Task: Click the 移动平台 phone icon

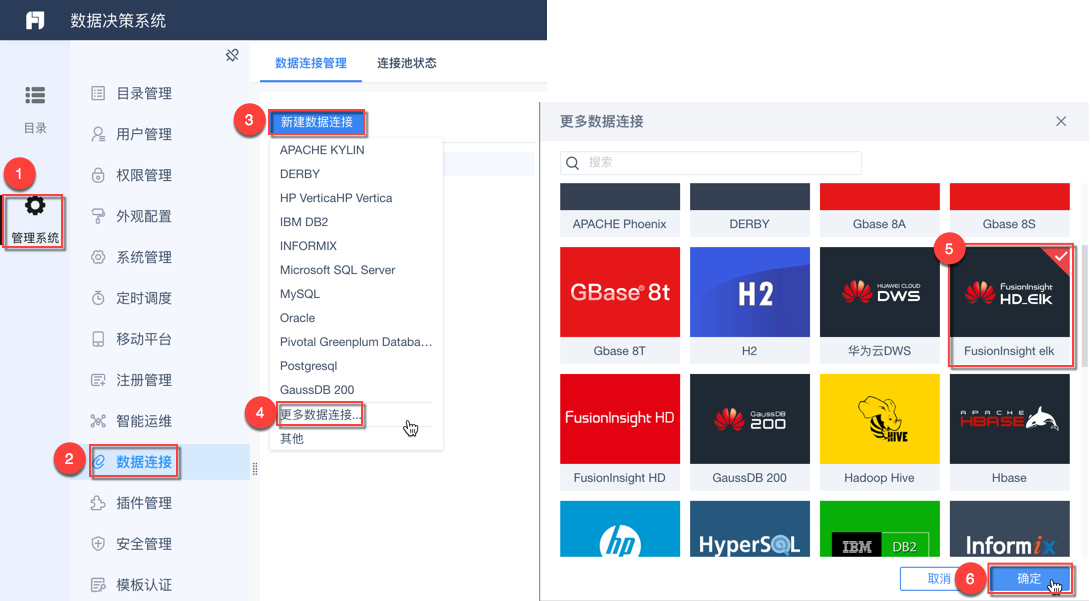Action: click(x=98, y=339)
